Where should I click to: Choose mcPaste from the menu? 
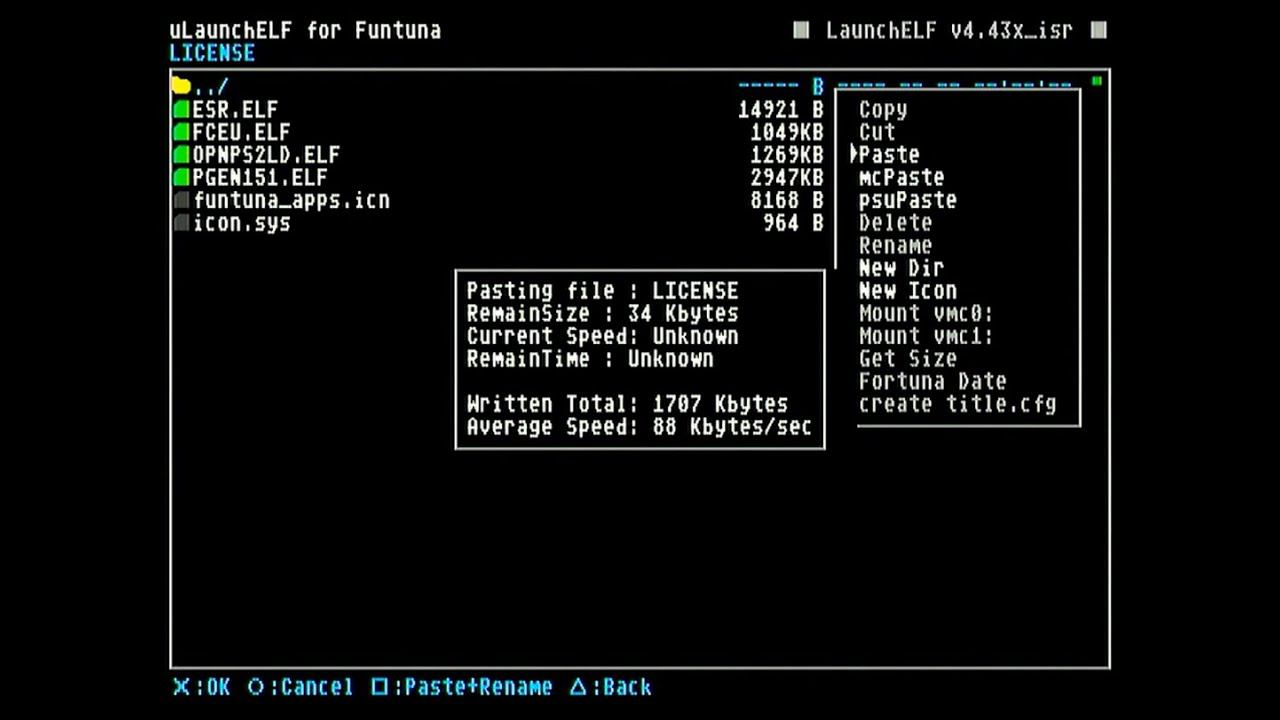(x=901, y=178)
